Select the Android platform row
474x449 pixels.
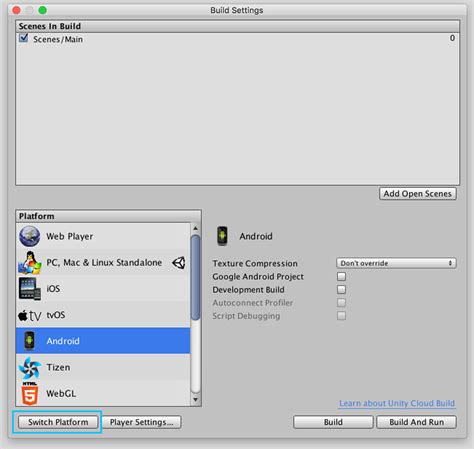[103, 341]
